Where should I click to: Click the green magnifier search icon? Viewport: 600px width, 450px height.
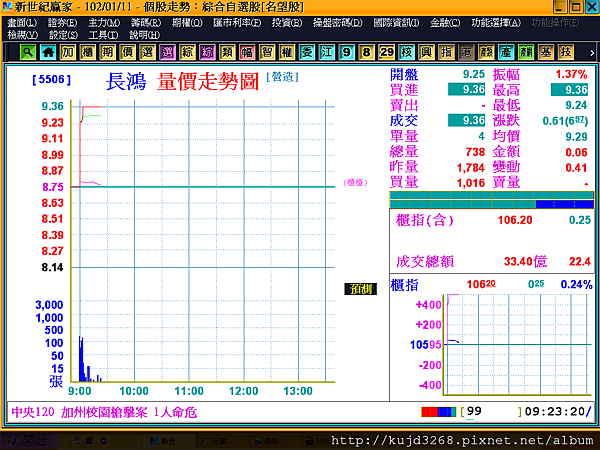click(28, 52)
